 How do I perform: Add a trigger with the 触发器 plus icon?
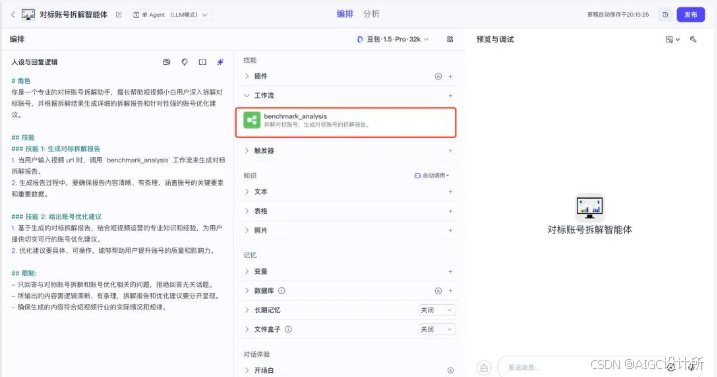point(450,151)
